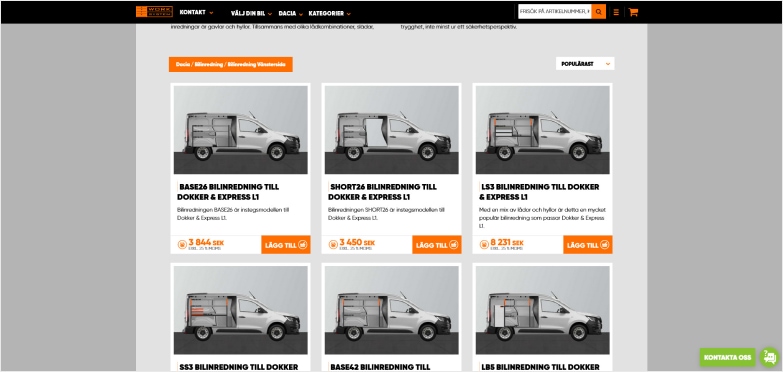Click the search magnifier button
Viewport: 783px width, 372px height.
click(598, 11)
